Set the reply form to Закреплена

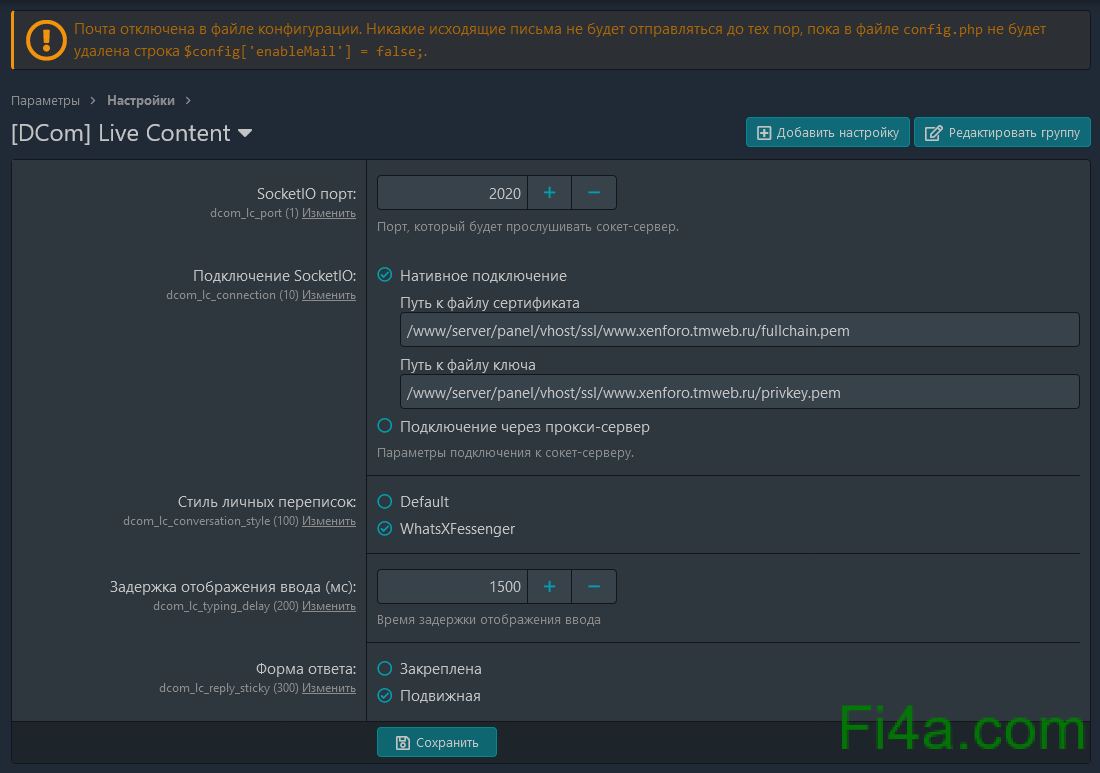tap(385, 669)
